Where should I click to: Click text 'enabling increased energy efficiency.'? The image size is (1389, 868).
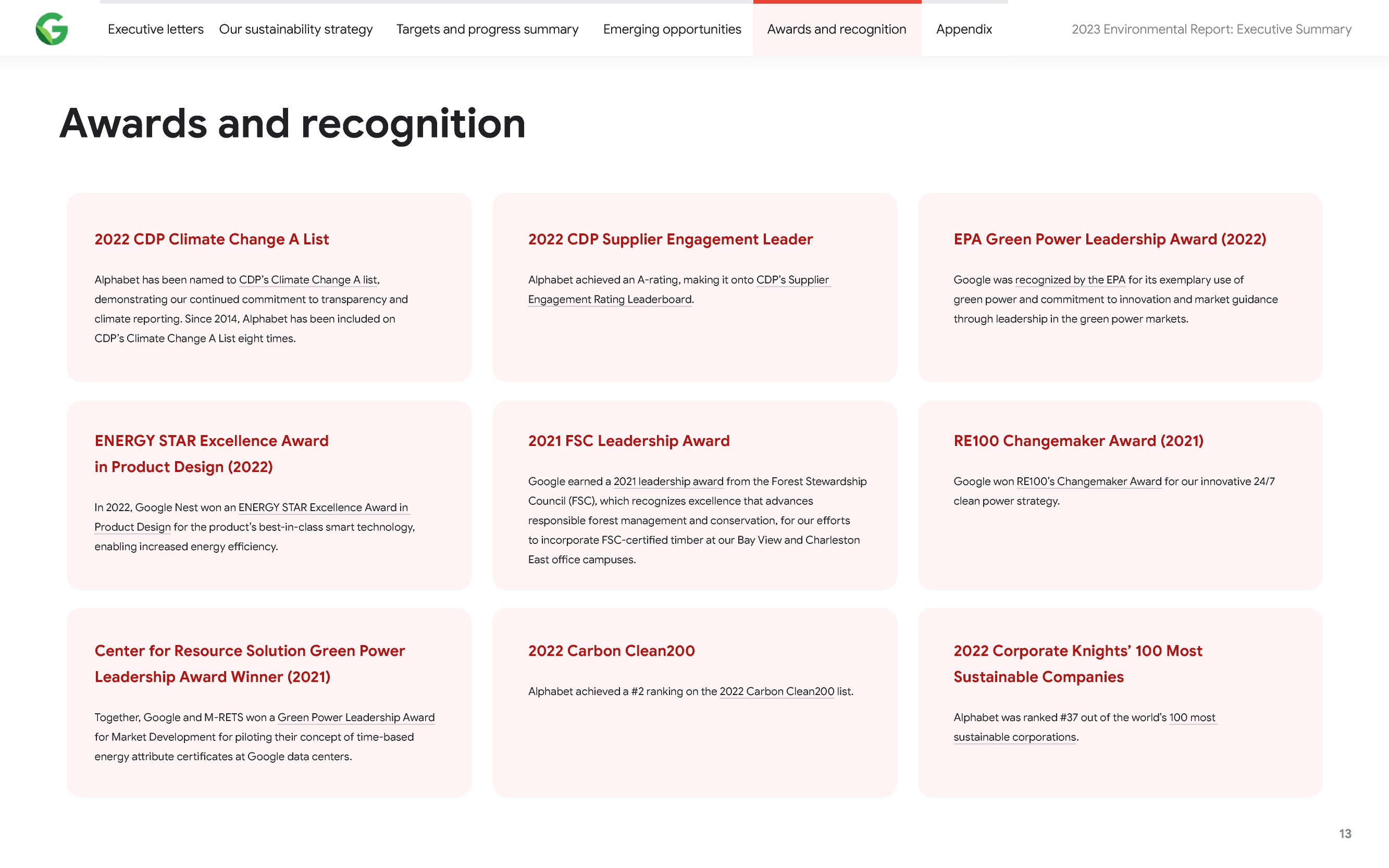coord(186,547)
